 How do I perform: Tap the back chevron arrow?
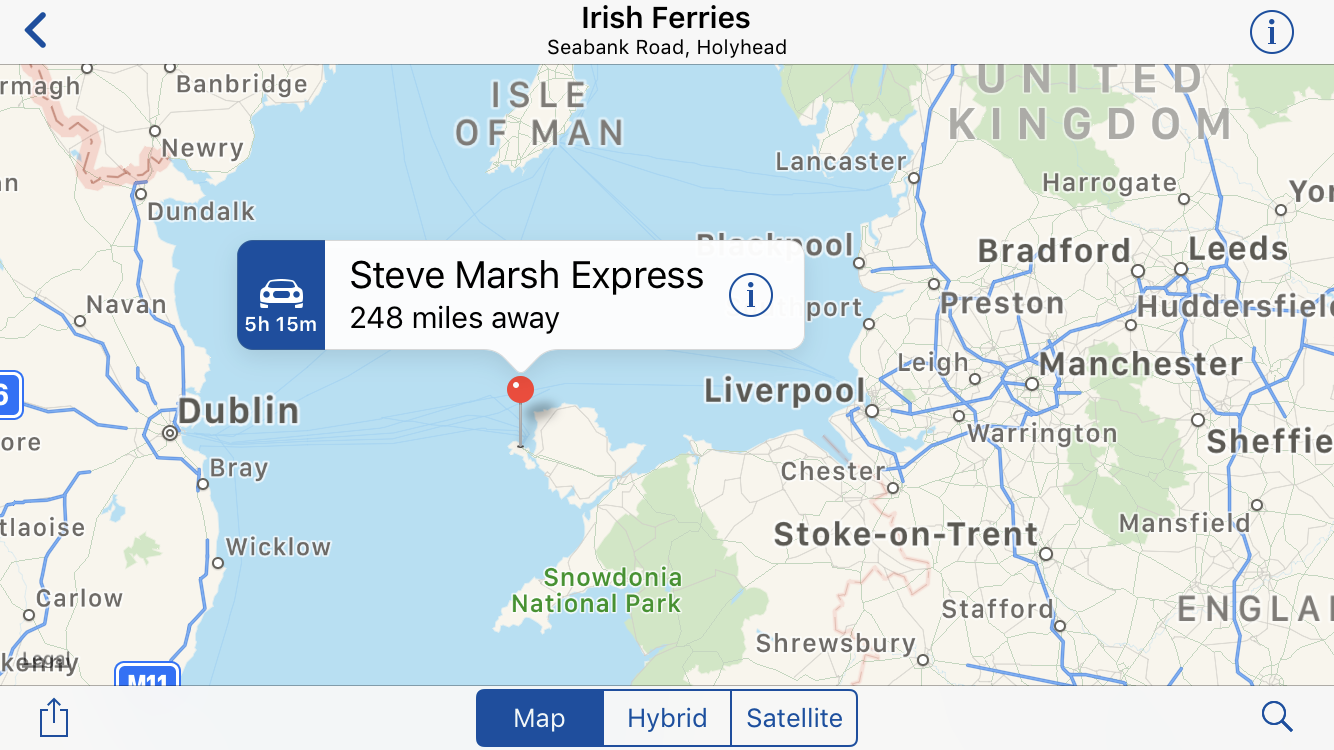[x=36, y=31]
